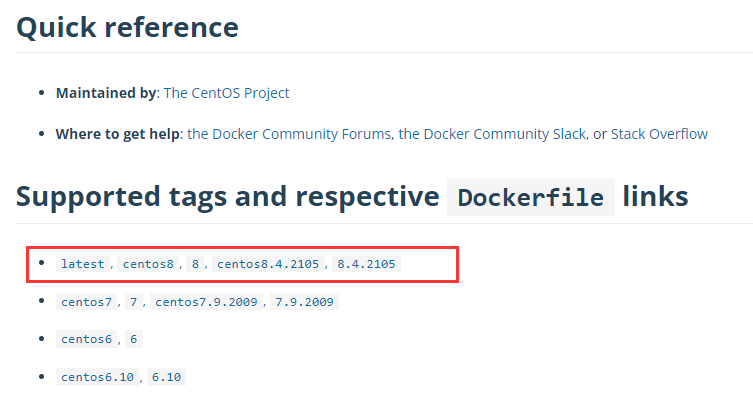Click the latest tag link
Viewport: 753px width, 400px height.
pyautogui.click(x=83, y=264)
